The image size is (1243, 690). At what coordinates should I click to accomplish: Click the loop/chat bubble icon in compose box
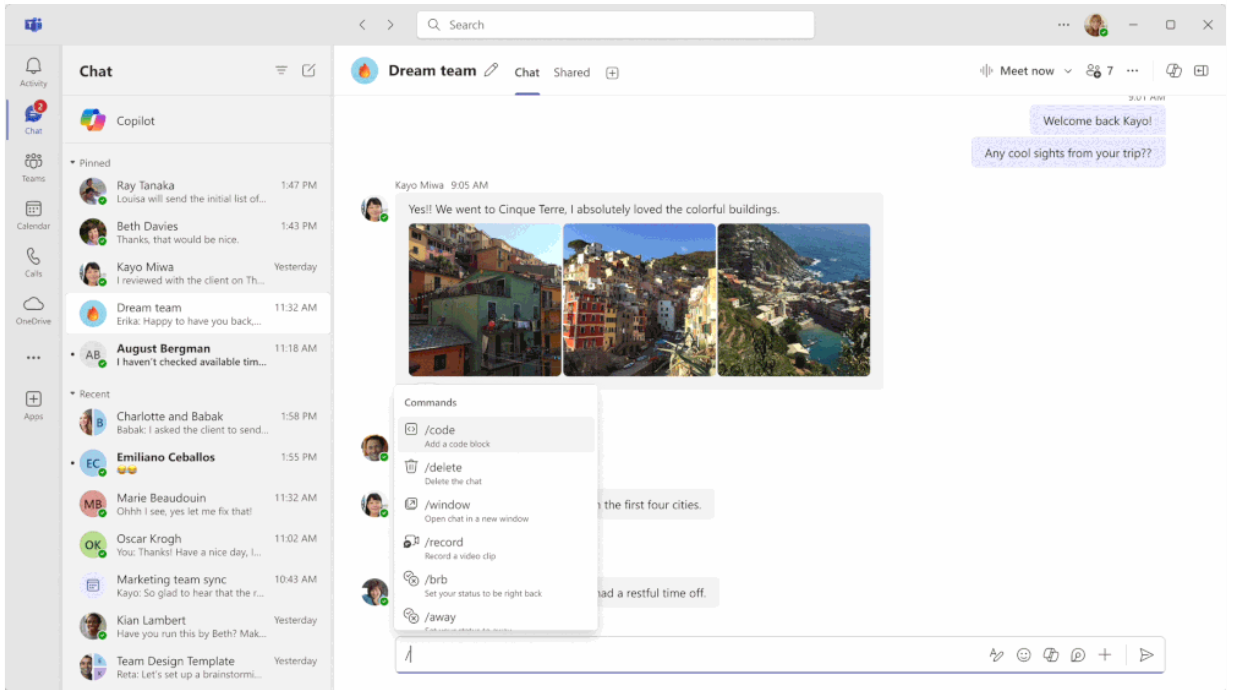pos(1078,655)
